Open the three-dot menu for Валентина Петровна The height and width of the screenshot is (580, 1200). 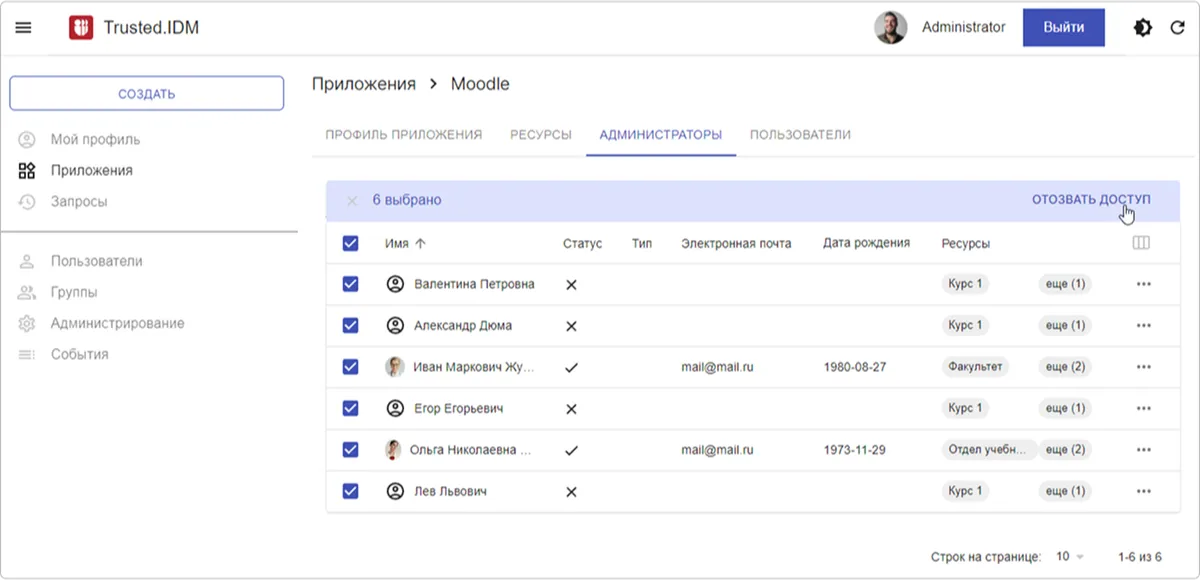point(1144,284)
